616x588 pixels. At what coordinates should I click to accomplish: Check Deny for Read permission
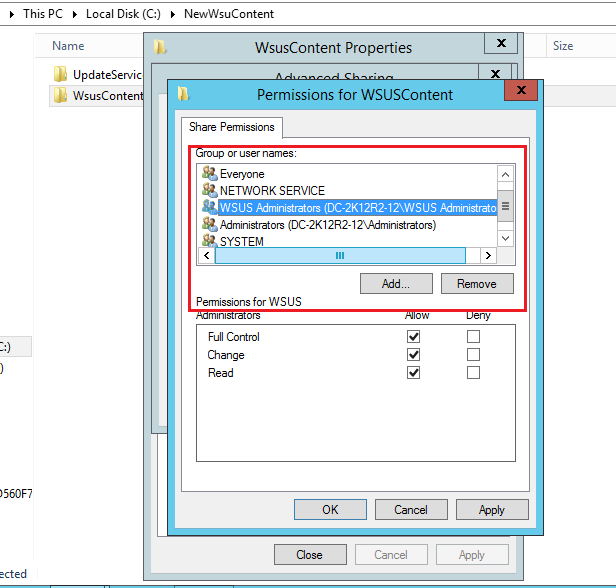[473, 372]
